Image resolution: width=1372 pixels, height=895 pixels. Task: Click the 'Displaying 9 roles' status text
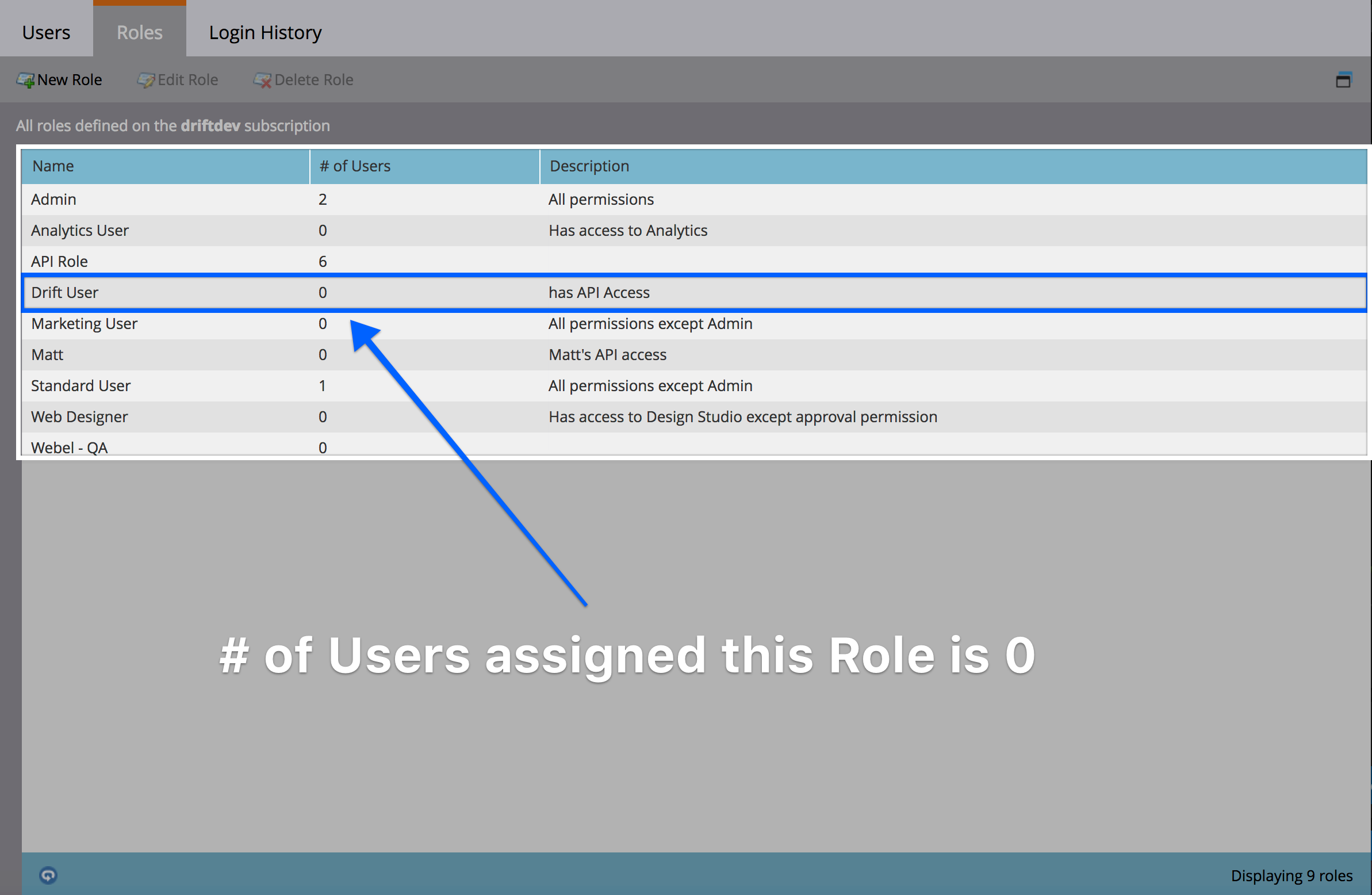[x=1291, y=875]
